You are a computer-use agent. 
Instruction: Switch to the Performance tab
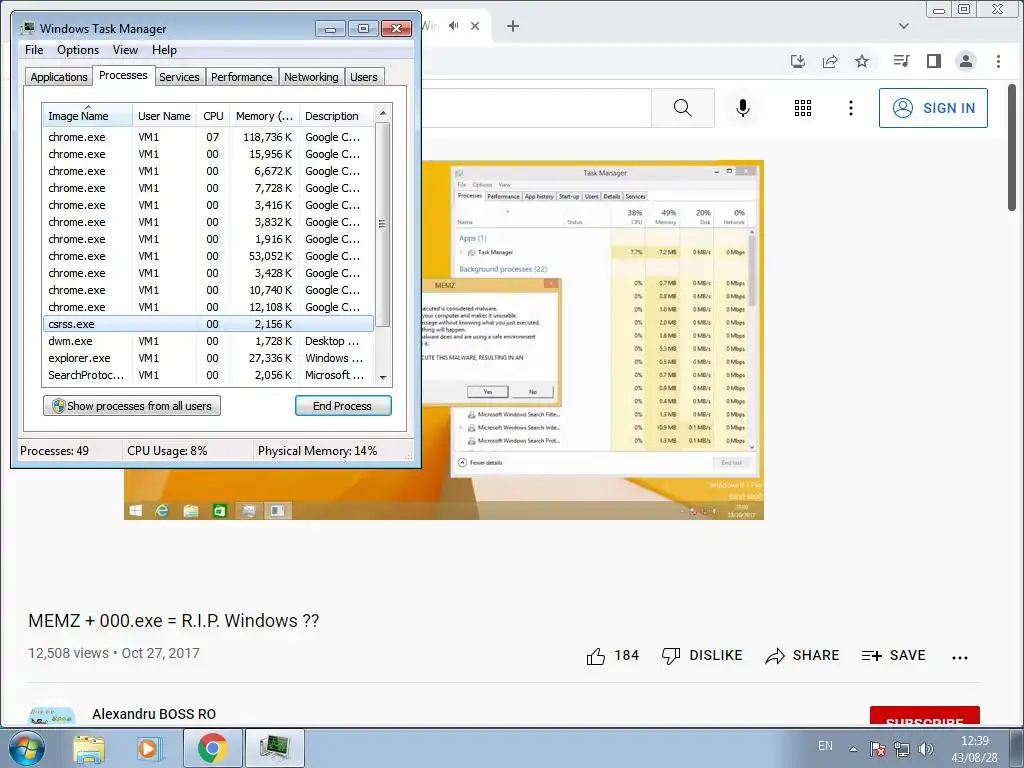(x=242, y=77)
